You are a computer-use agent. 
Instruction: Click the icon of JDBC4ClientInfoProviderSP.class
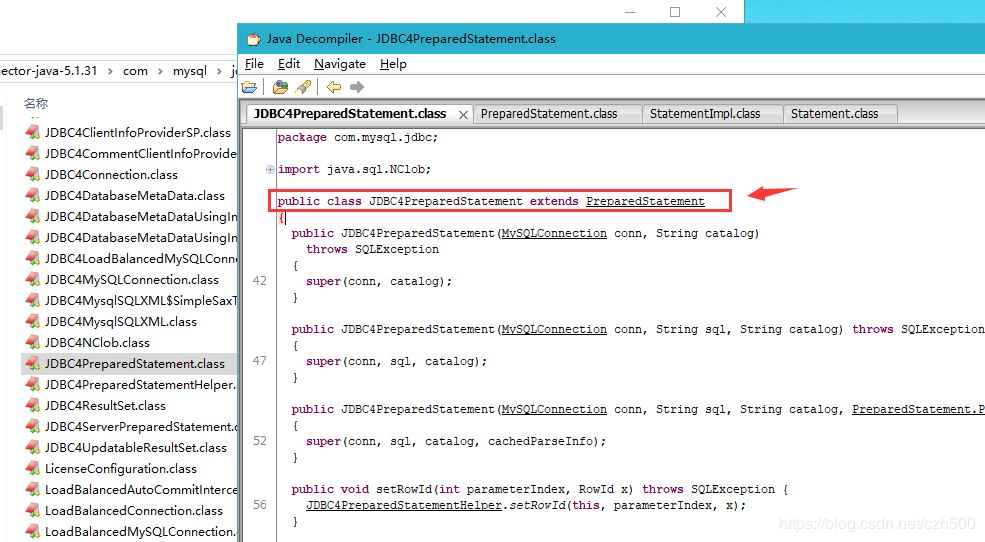(x=33, y=133)
